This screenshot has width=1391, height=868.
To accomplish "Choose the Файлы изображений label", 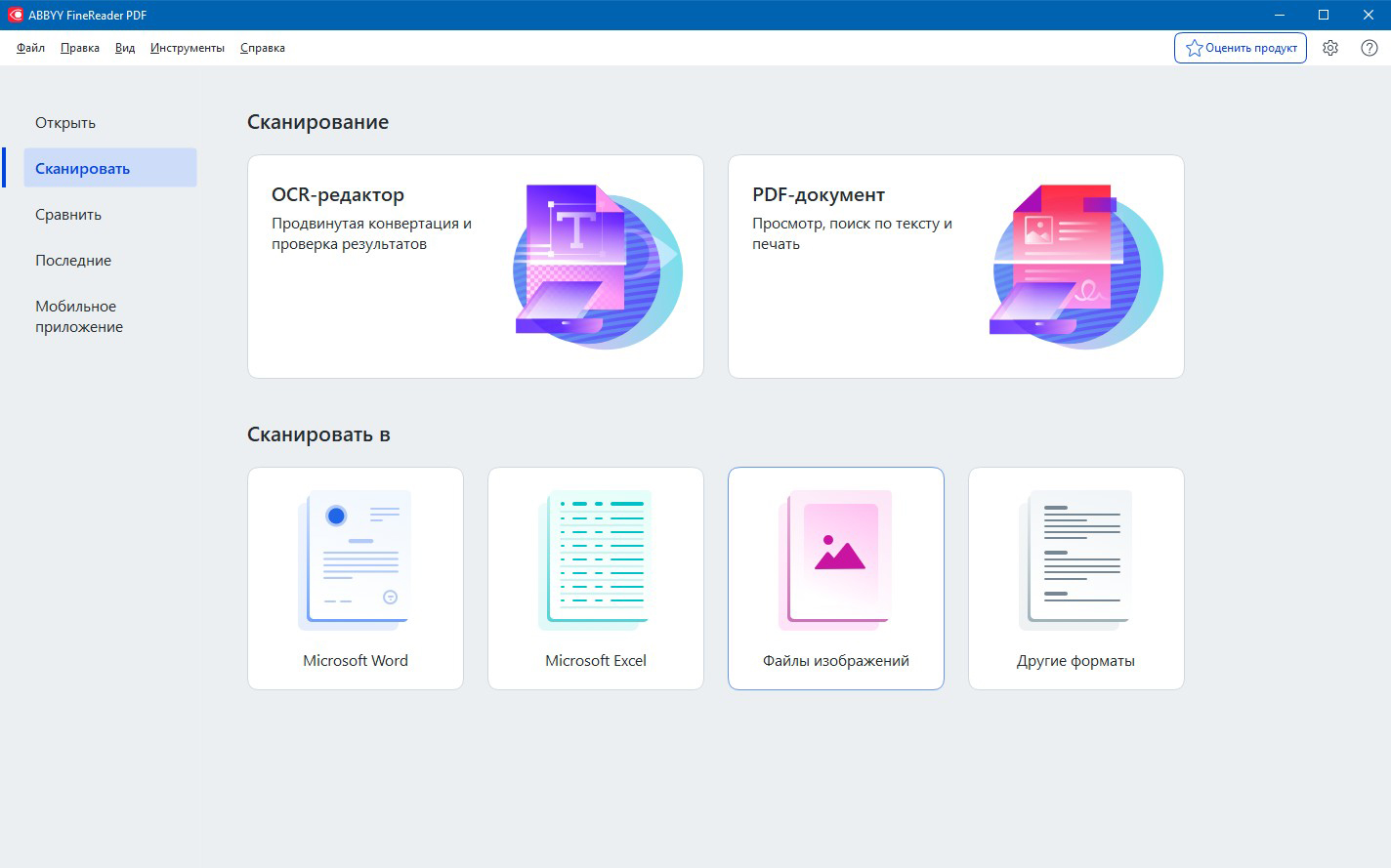I will 836,661.
